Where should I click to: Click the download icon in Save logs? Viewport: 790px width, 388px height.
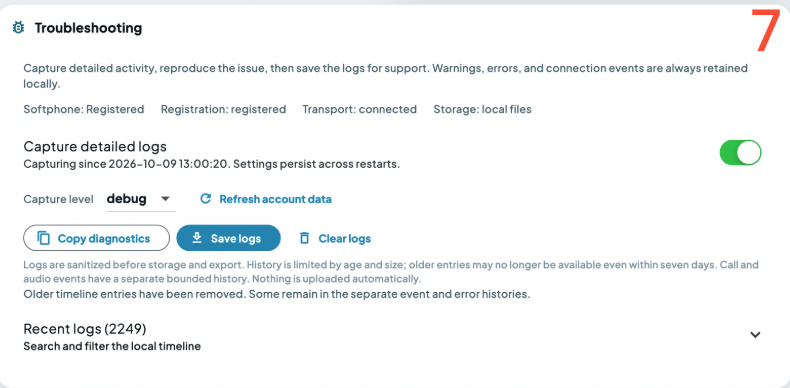pos(197,238)
